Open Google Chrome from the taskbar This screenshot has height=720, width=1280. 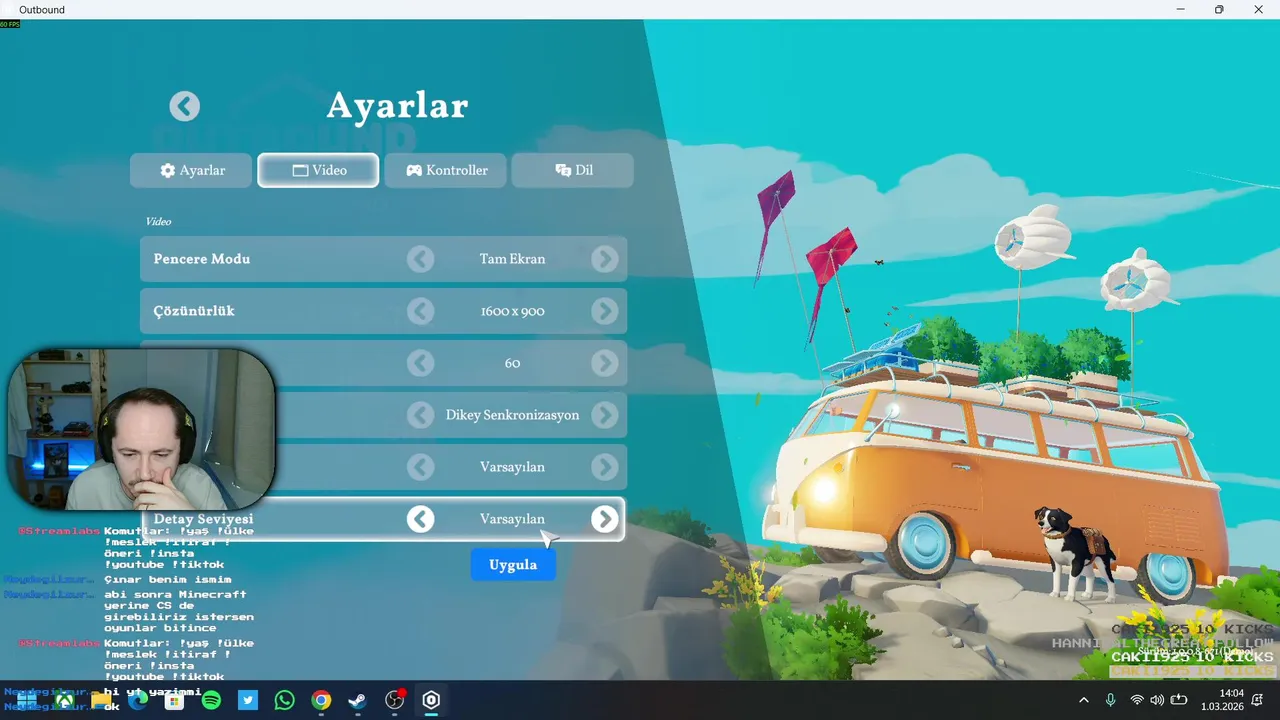(321, 701)
